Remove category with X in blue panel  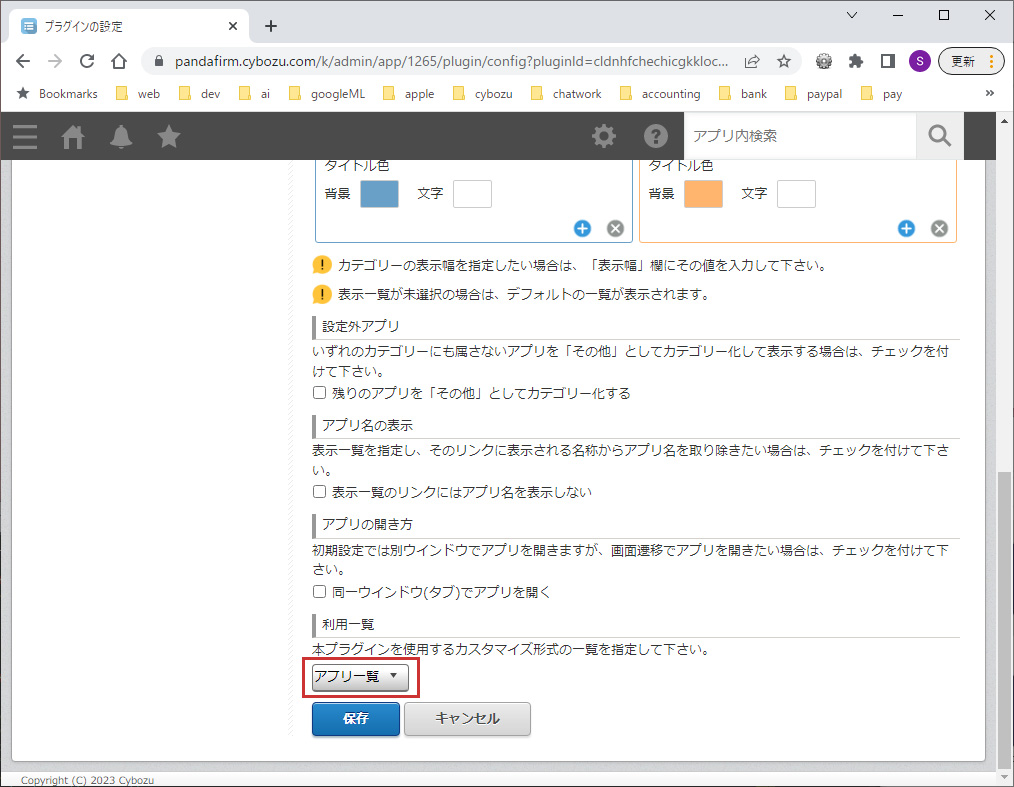(615, 228)
